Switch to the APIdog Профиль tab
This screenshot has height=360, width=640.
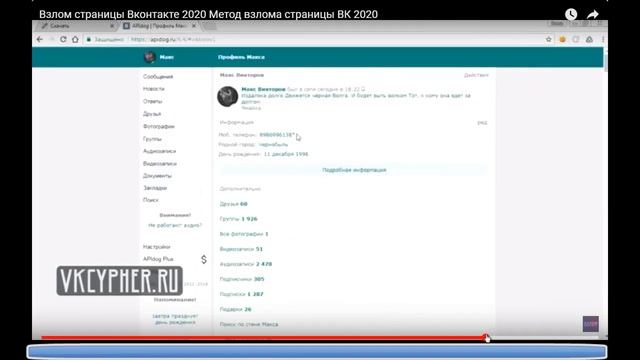tap(160, 26)
